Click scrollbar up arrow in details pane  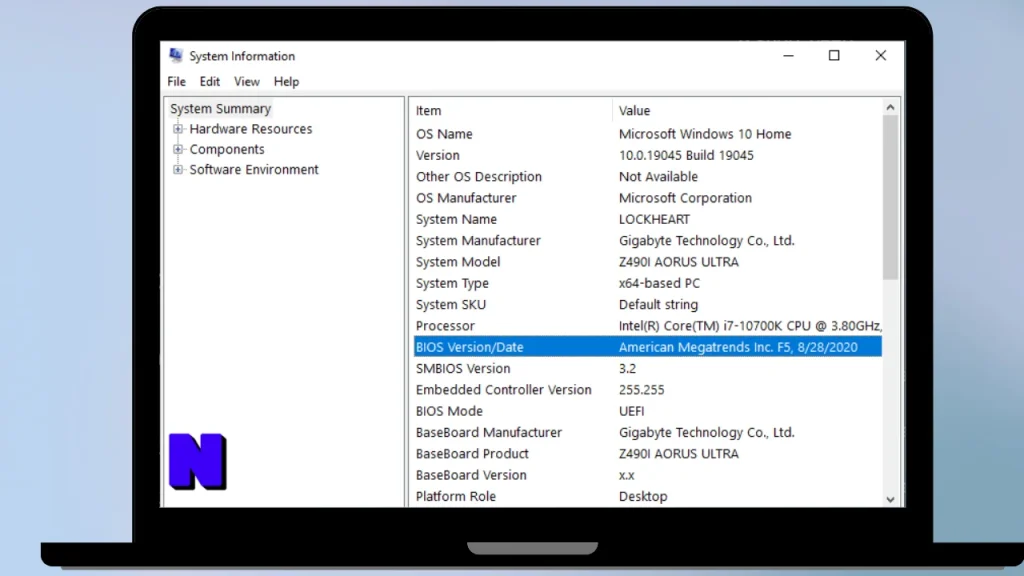pos(890,107)
